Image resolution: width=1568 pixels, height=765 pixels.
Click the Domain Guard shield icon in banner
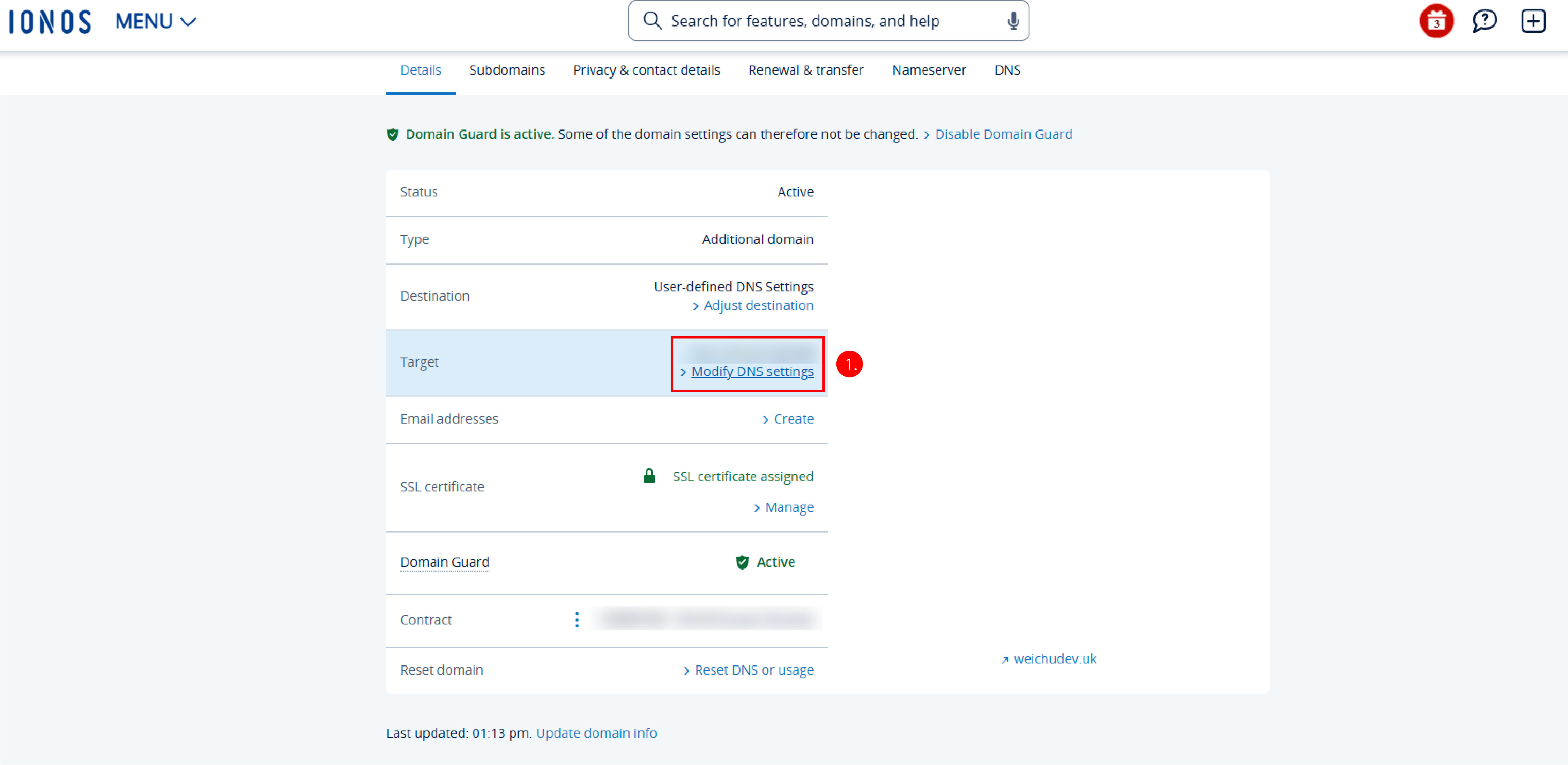393,134
